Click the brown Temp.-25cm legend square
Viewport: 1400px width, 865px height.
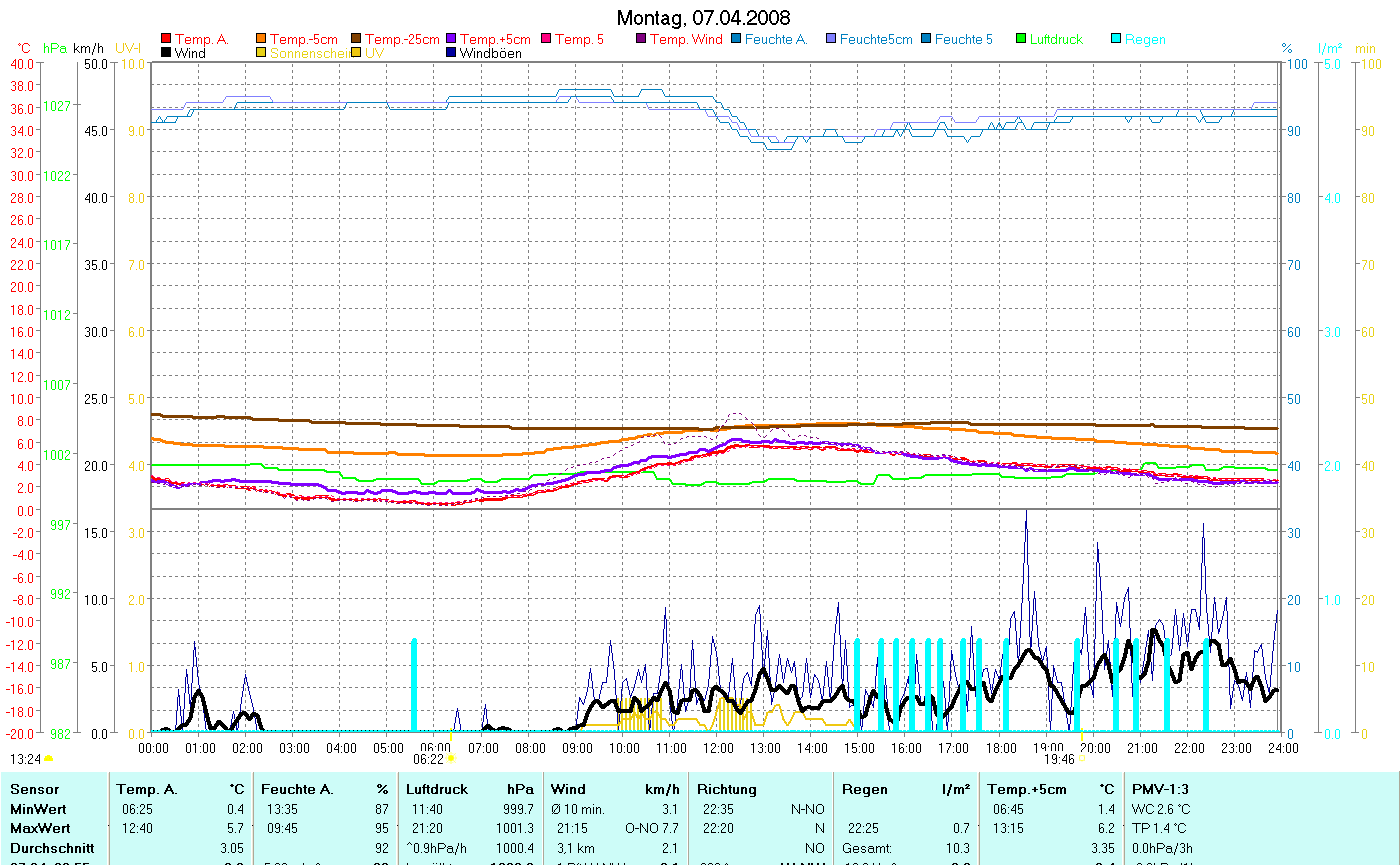[357, 39]
